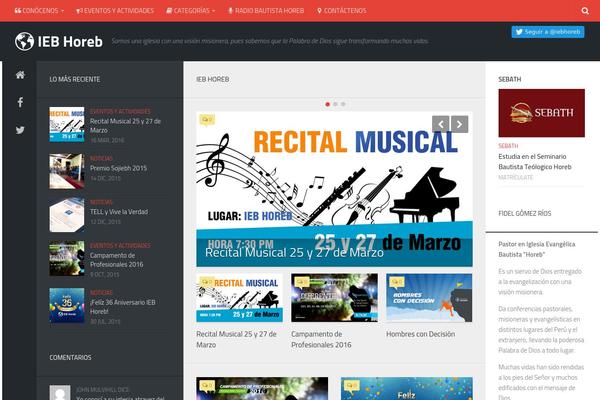The height and width of the screenshot is (400, 600).
Task: Select third slider dot indicator
Action: click(x=343, y=104)
